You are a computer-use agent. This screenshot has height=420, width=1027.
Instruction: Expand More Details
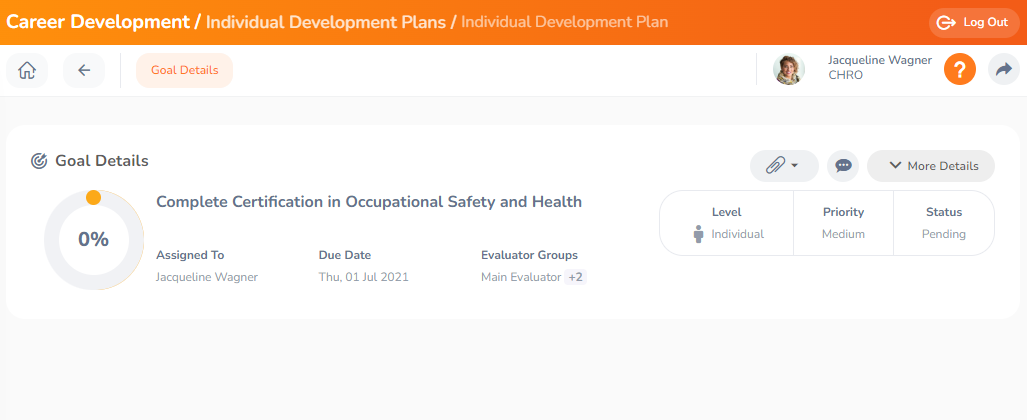pos(931,166)
